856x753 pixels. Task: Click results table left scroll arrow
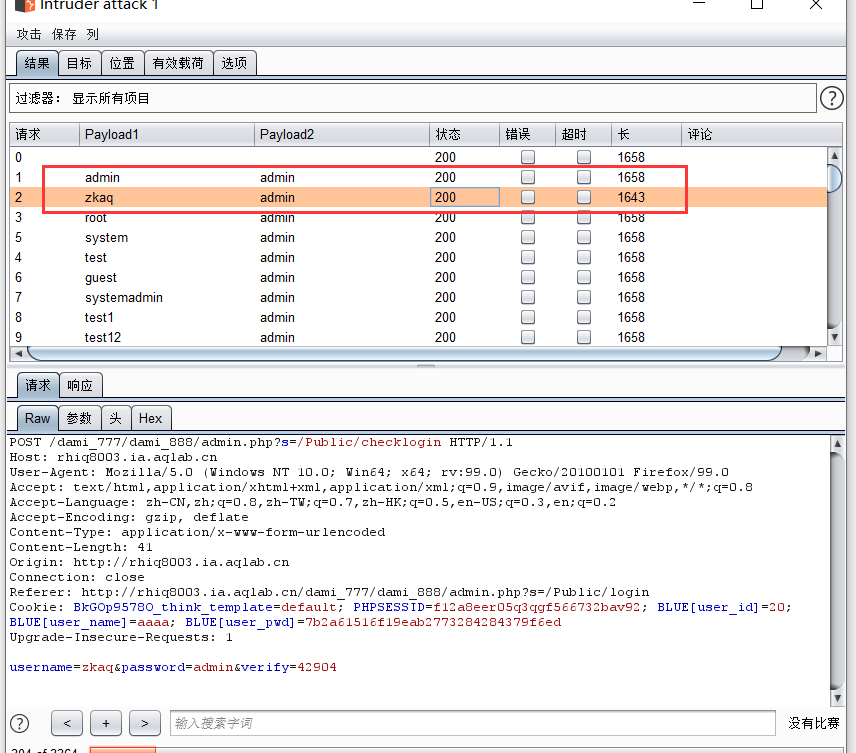[18, 353]
